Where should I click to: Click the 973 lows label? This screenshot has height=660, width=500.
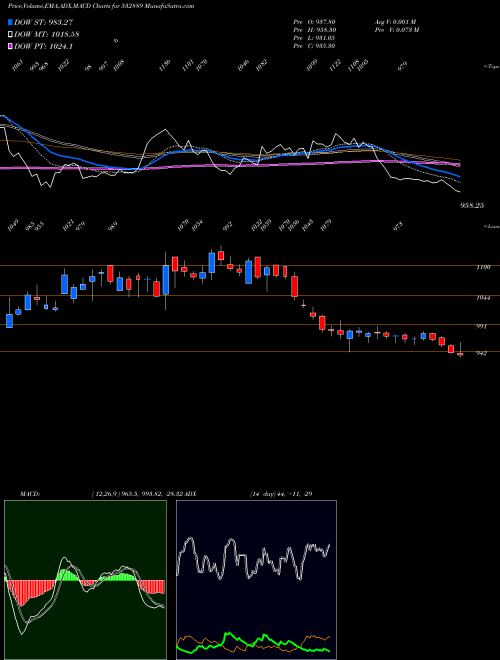(398, 226)
